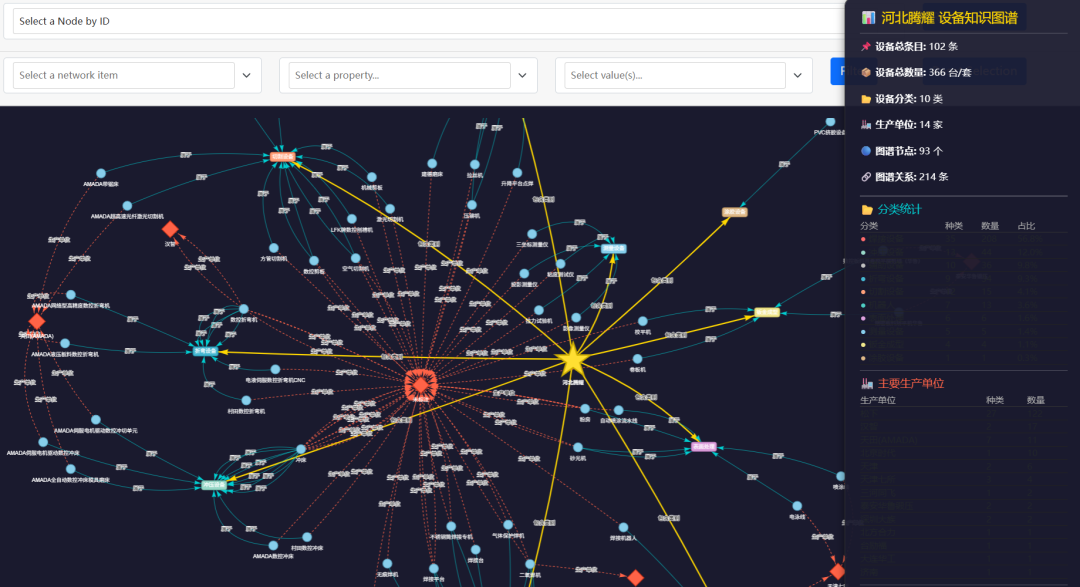Click the 图谱关系: 214 条 statistic
Image resolution: width=1080 pixels, height=587 pixels.
click(x=911, y=177)
